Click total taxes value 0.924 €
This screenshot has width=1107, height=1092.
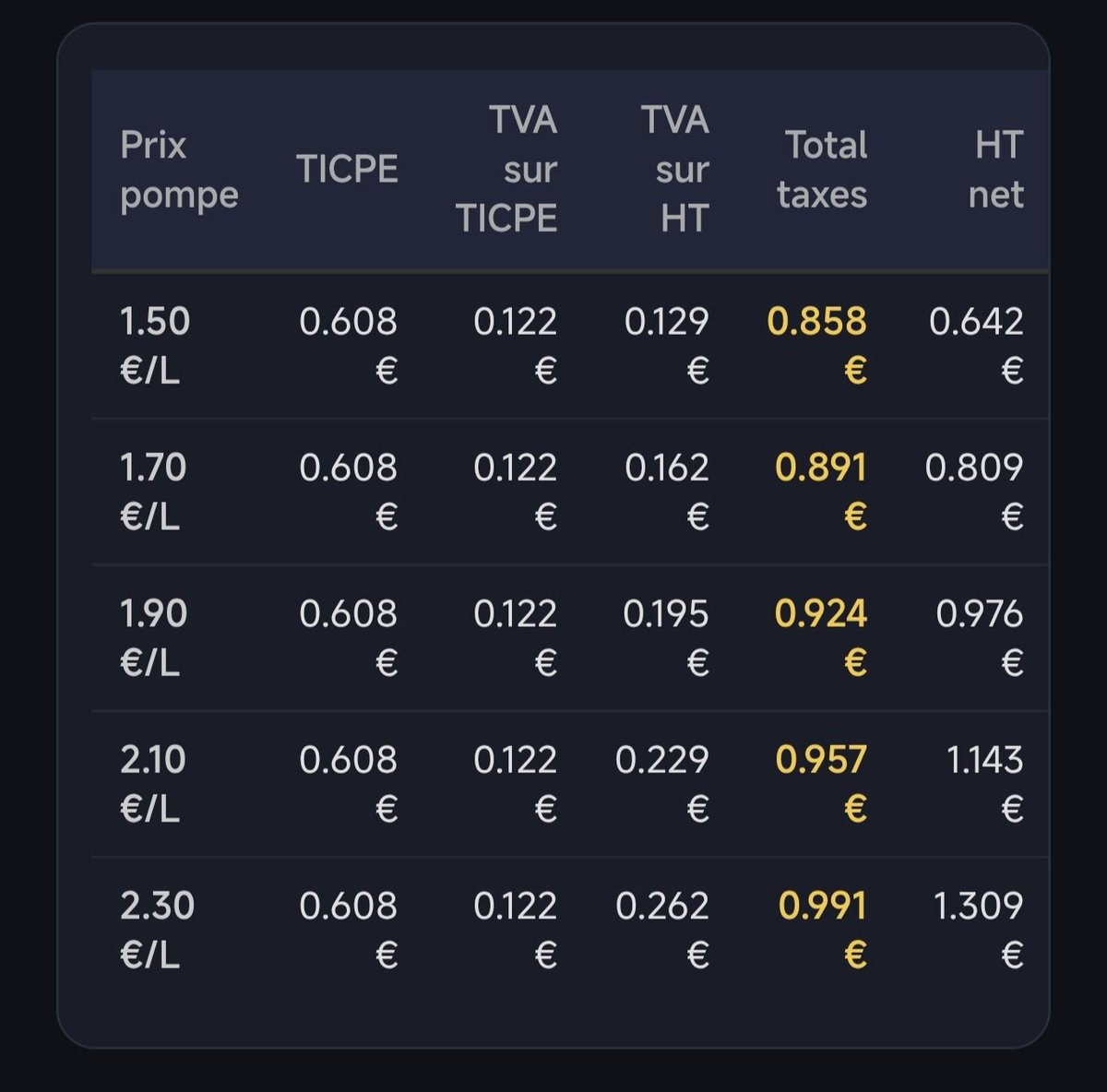tap(821, 637)
